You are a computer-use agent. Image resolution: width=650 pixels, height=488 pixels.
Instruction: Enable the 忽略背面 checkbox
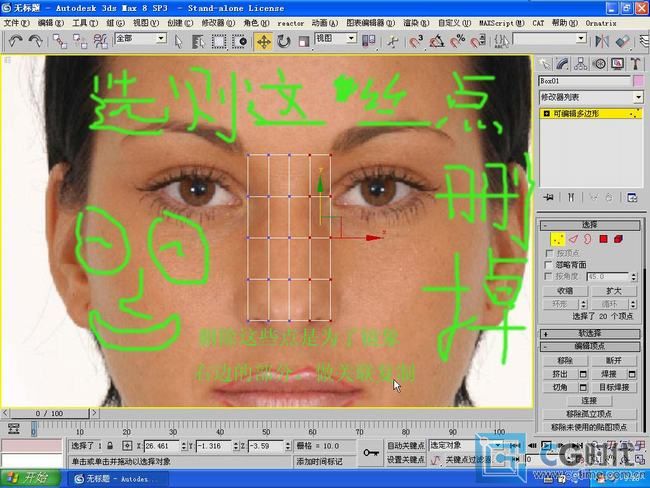coord(549,265)
